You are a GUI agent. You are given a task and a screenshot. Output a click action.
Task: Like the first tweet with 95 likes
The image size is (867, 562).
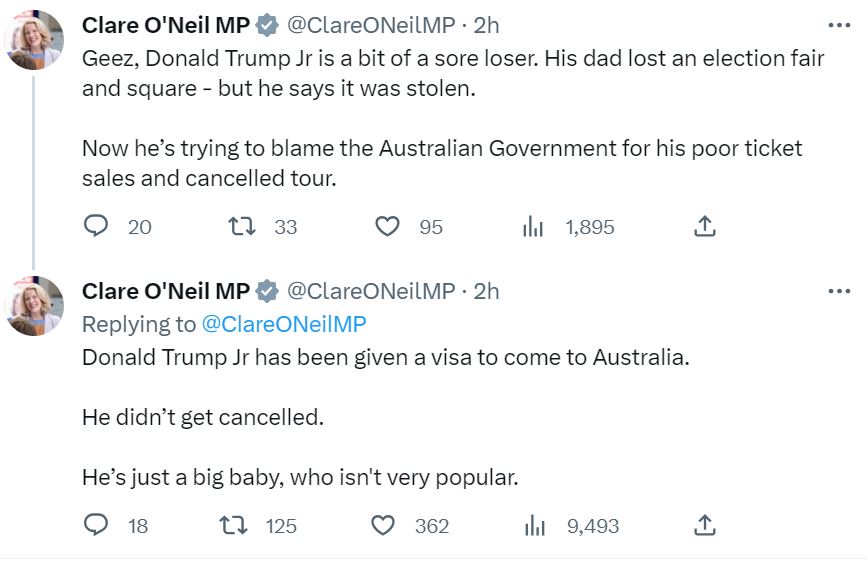click(387, 227)
